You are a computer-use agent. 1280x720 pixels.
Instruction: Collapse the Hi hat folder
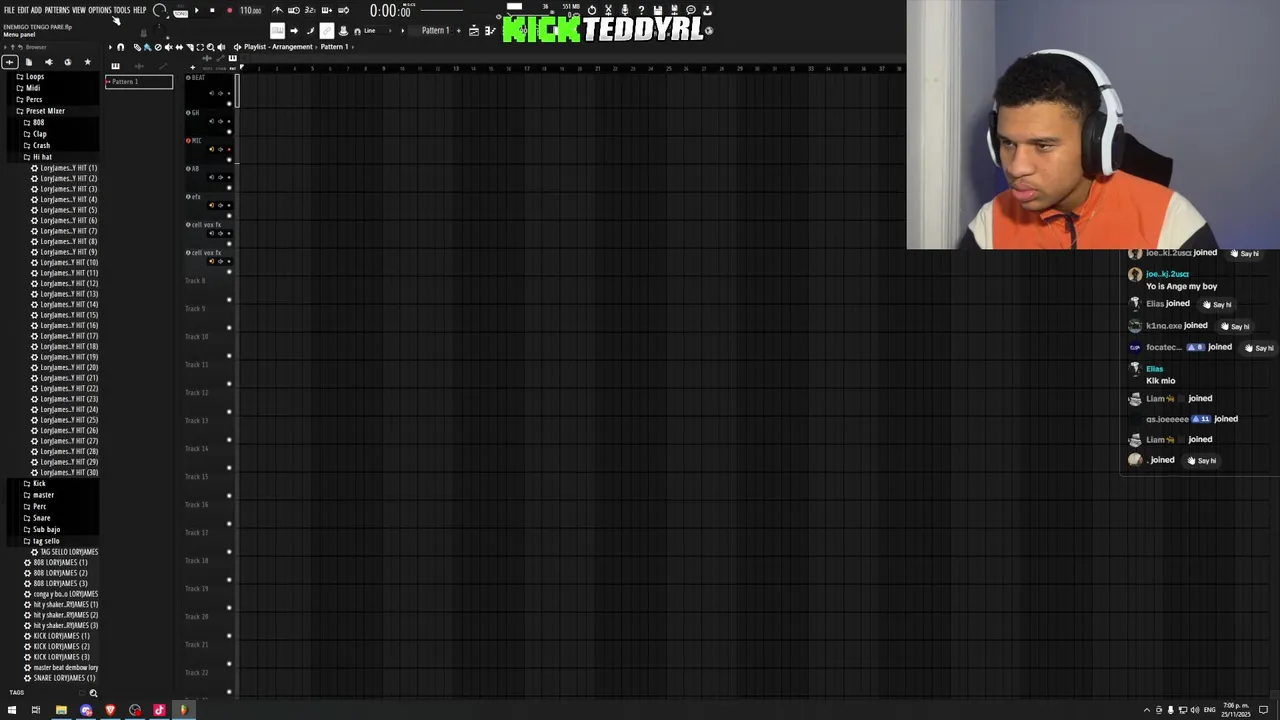[41, 157]
